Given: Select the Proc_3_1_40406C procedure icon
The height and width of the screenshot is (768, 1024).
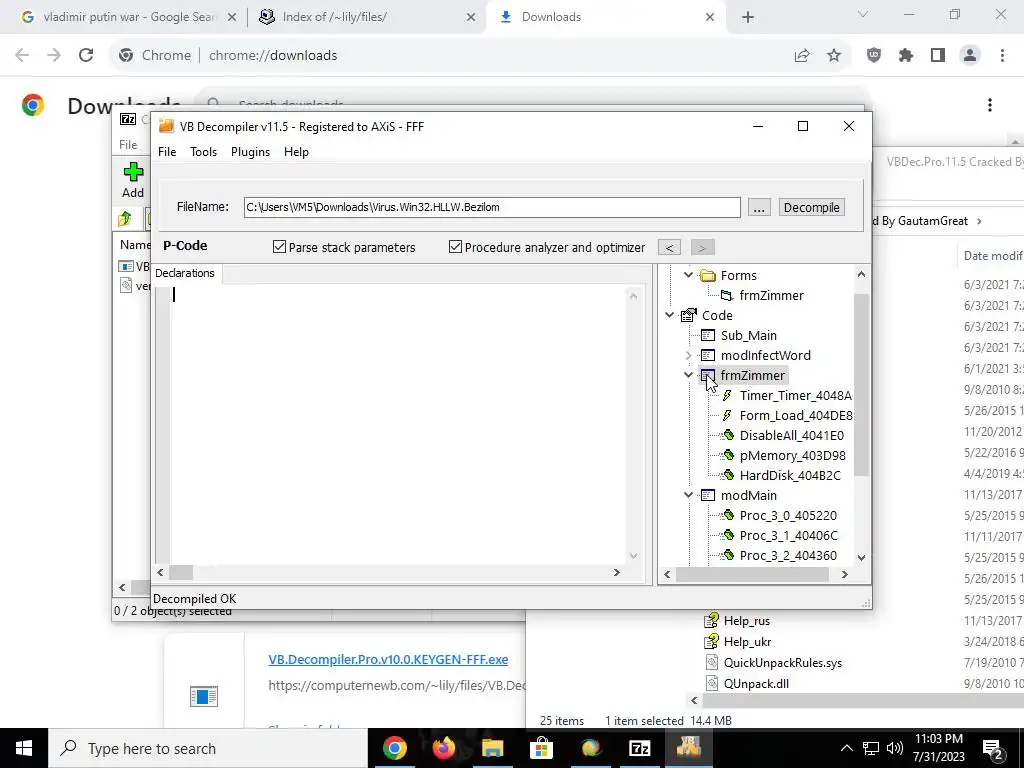Looking at the screenshot, I should coord(728,535).
